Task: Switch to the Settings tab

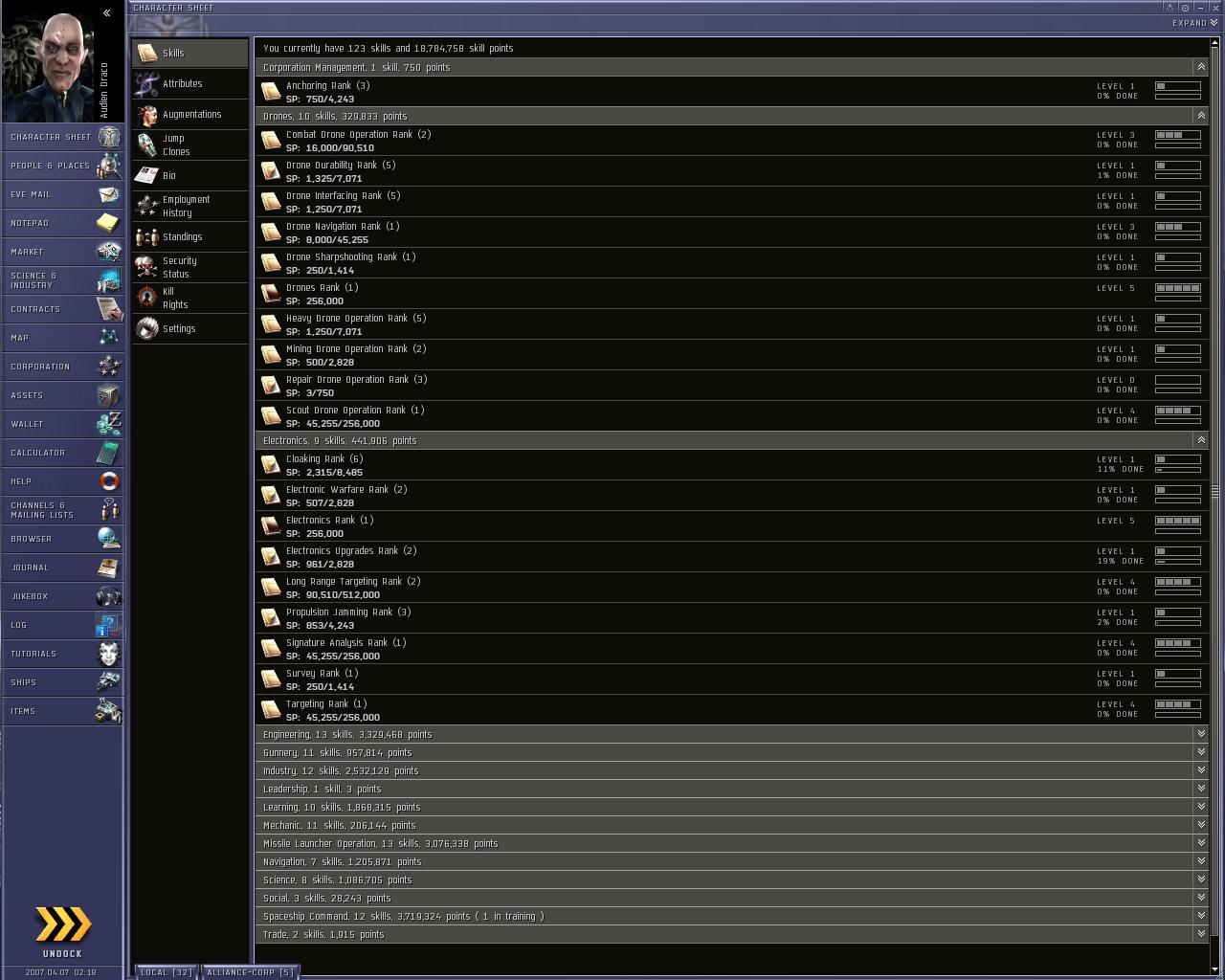Action: (x=190, y=328)
